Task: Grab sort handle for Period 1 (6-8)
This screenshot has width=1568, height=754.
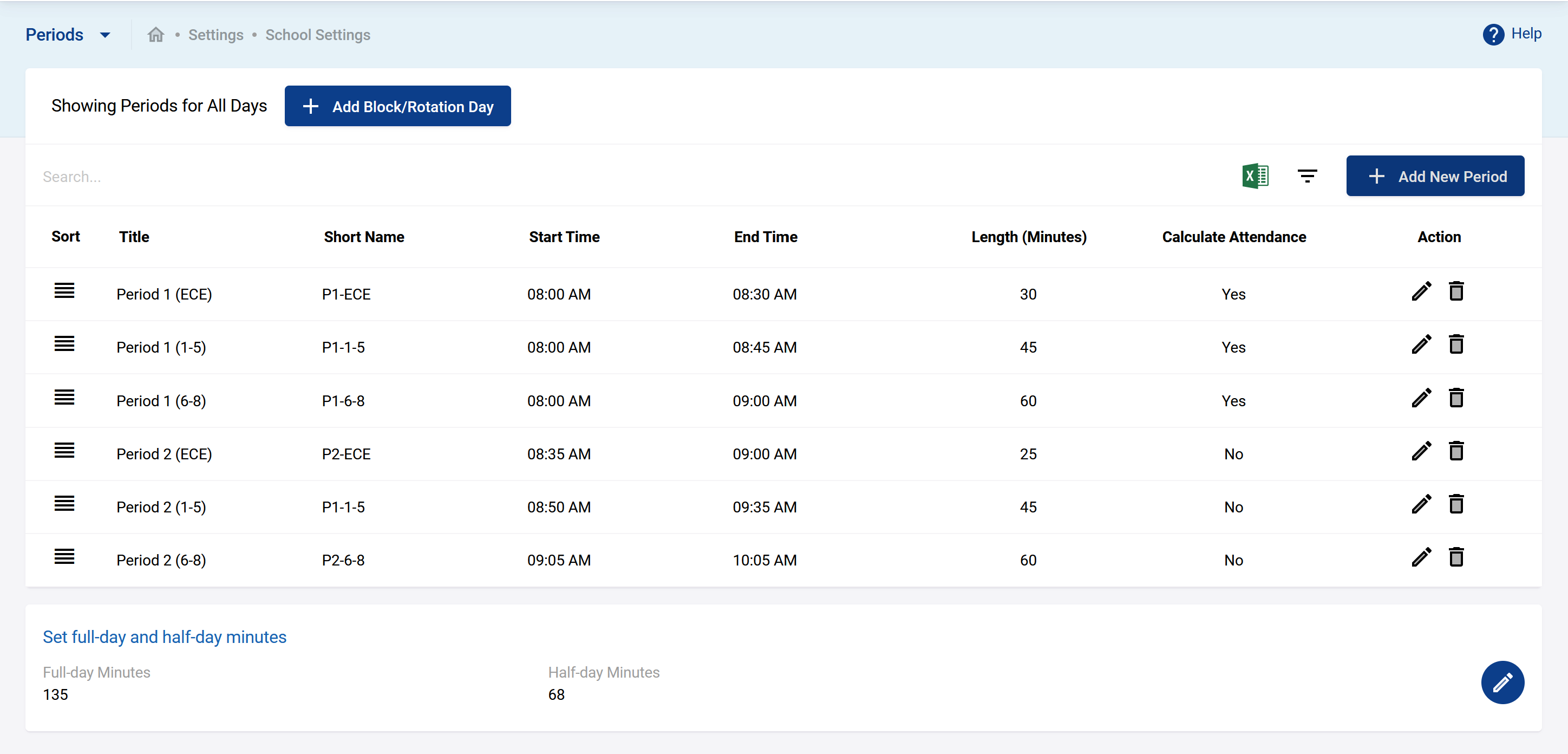Action: point(64,398)
